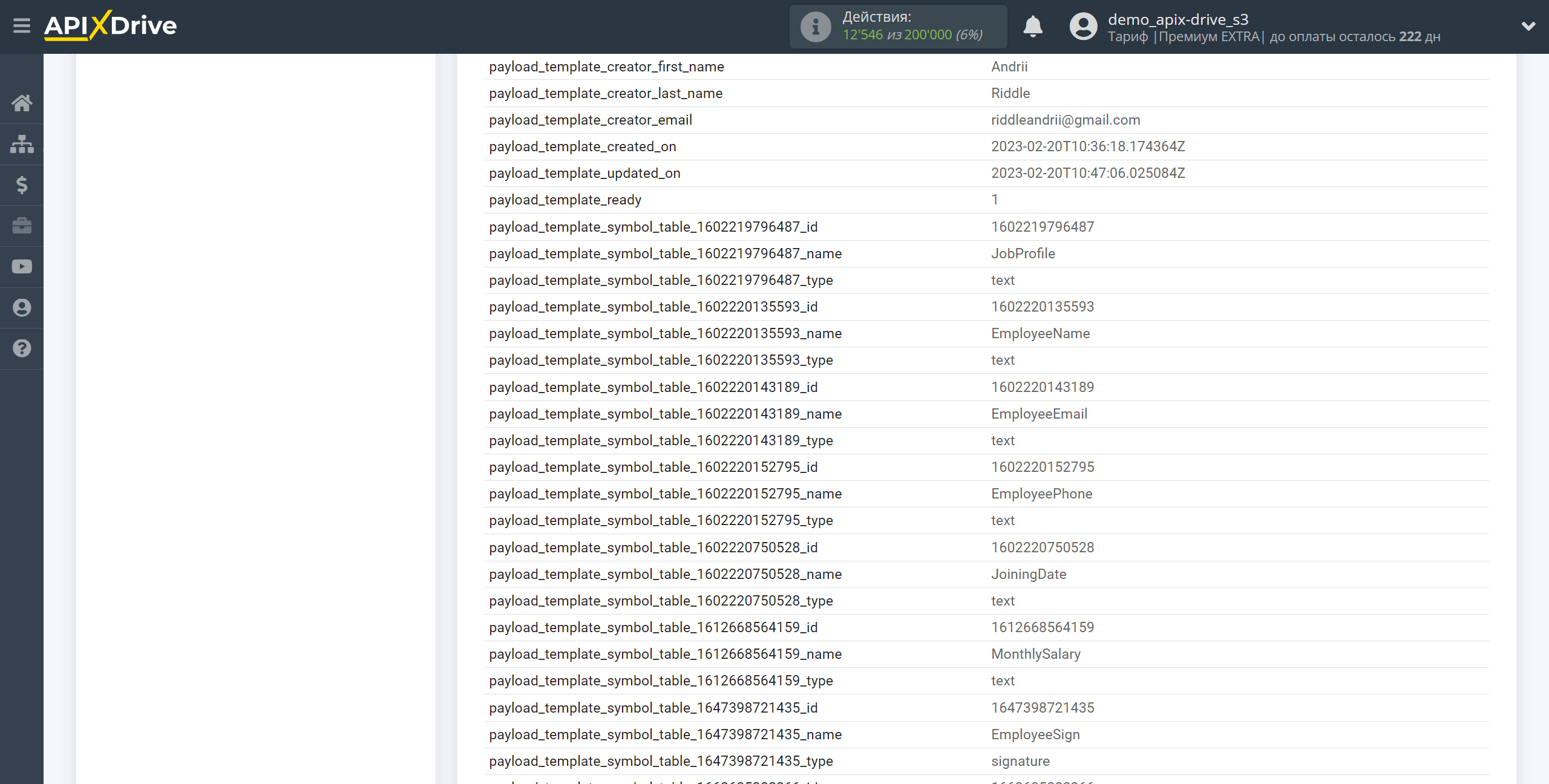Select the value Riddle
This screenshot has height=784, width=1549.
tap(1010, 93)
